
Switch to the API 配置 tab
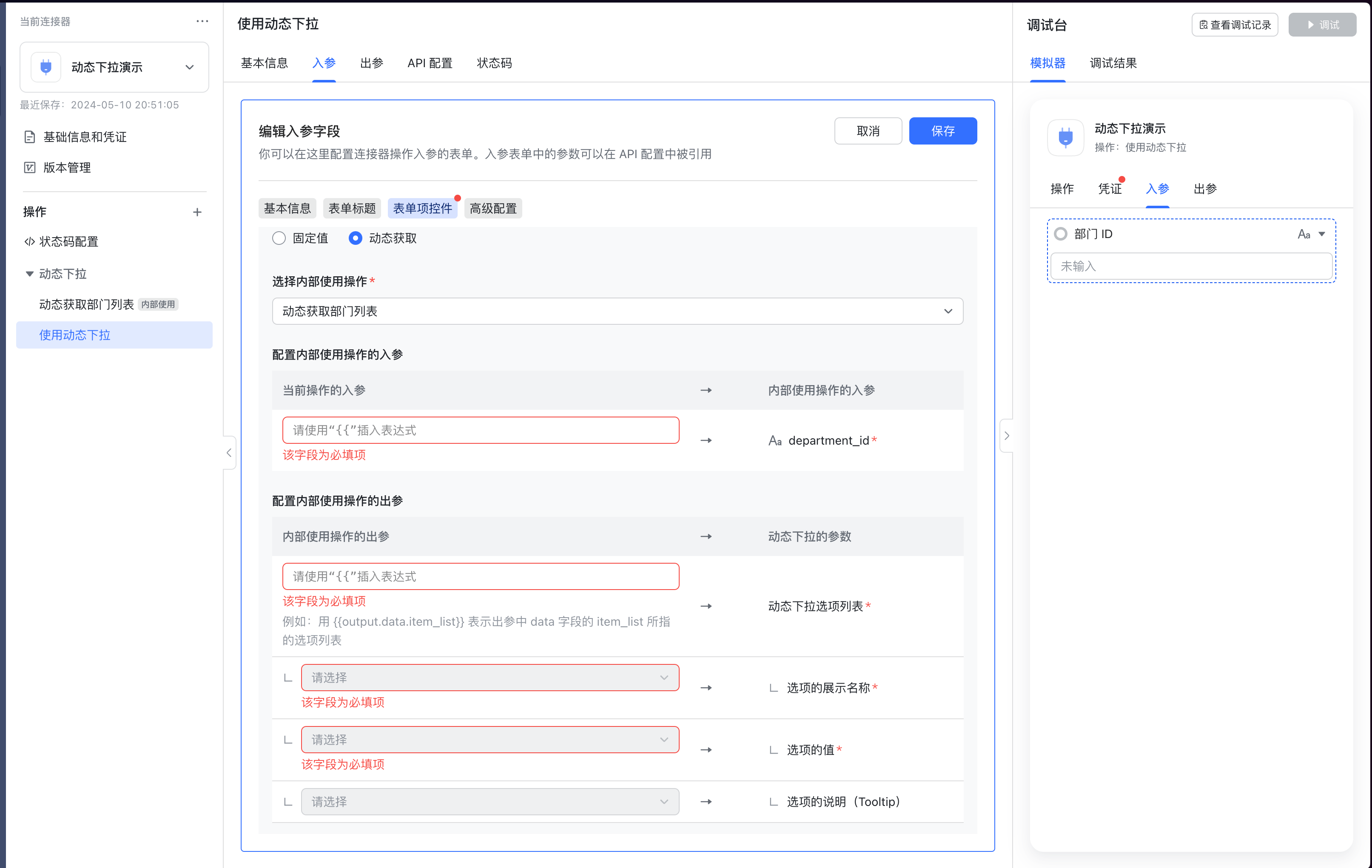430,63
